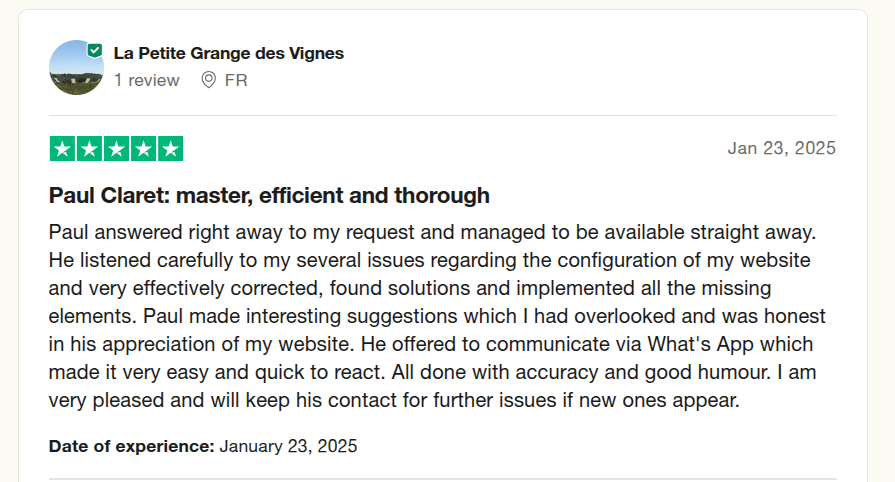Open the "Paul Claret: master, efficient and thorough" review
This screenshot has width=895, height=482.
point(269,195)
